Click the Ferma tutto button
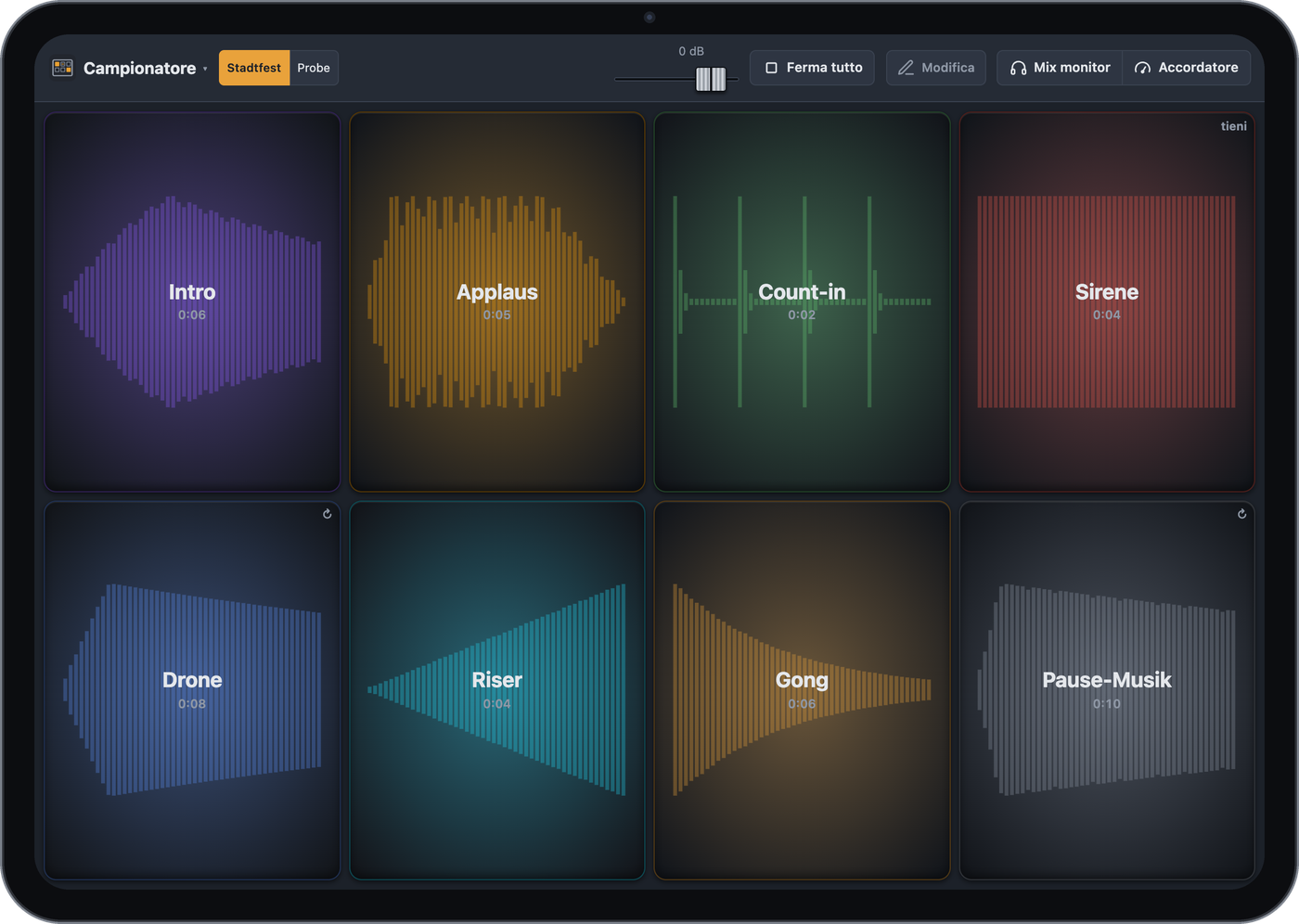This screenshot has height=924, width=1299. click(x=812, y=68)
